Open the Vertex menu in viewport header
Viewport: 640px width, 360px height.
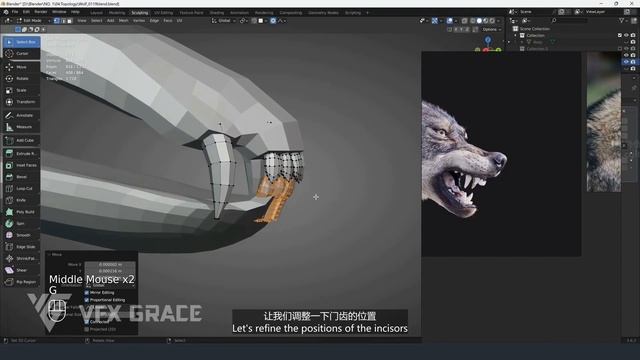tap(139, 20)
